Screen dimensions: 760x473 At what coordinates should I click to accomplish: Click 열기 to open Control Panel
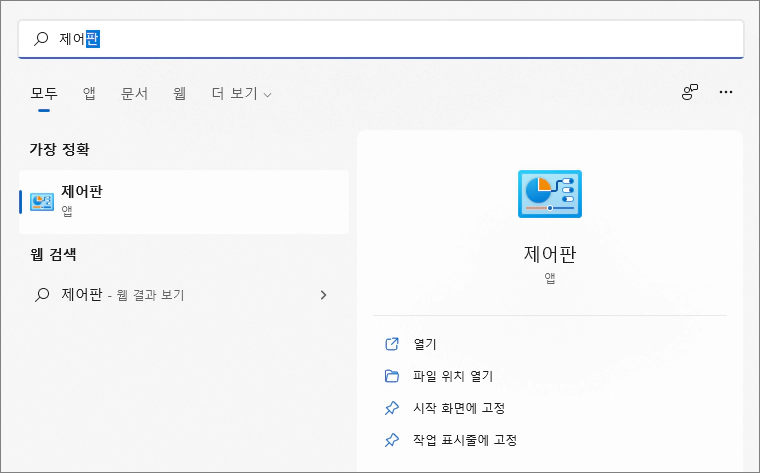425,344
